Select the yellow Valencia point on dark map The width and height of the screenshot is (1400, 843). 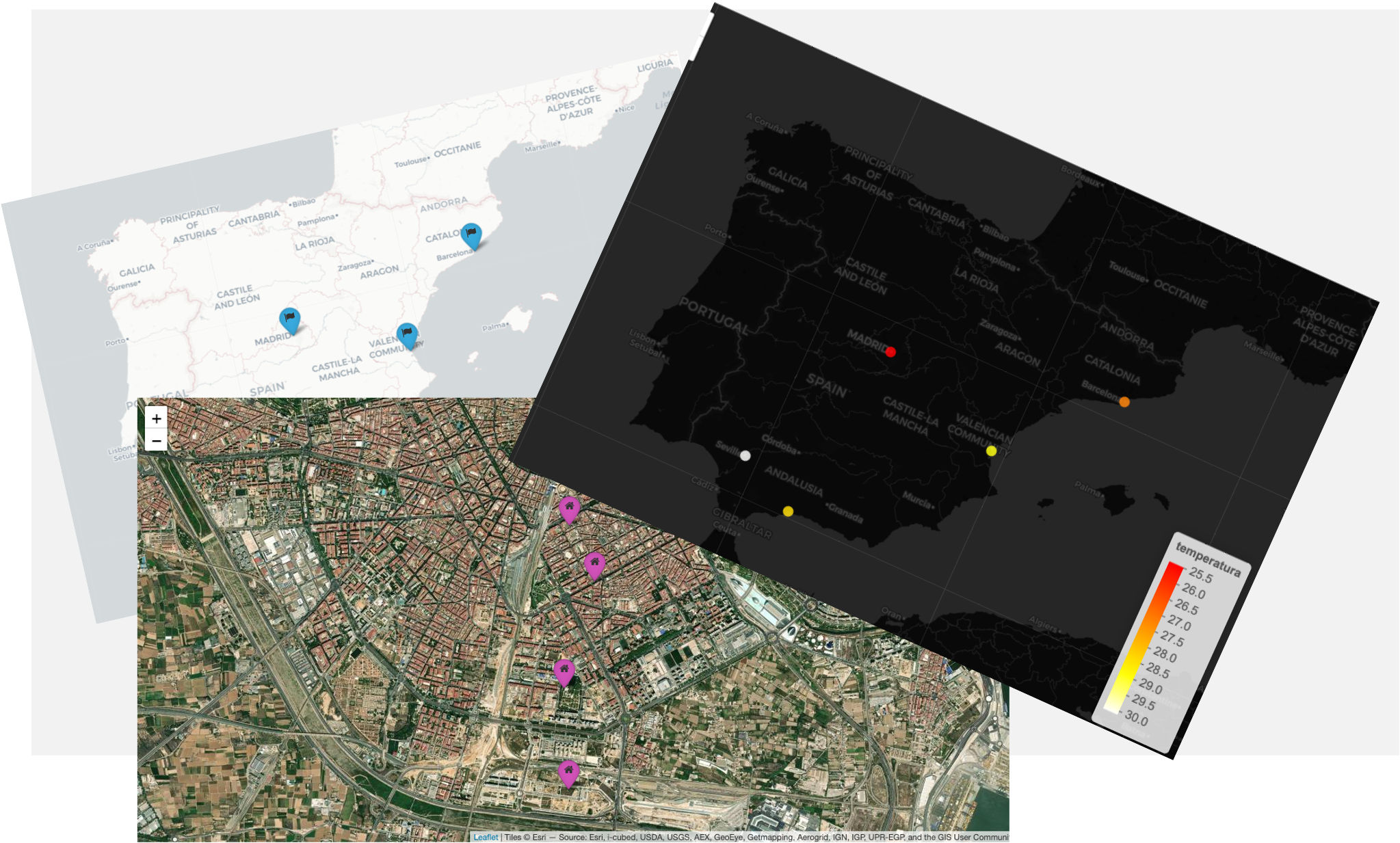(x=991, y=451)
